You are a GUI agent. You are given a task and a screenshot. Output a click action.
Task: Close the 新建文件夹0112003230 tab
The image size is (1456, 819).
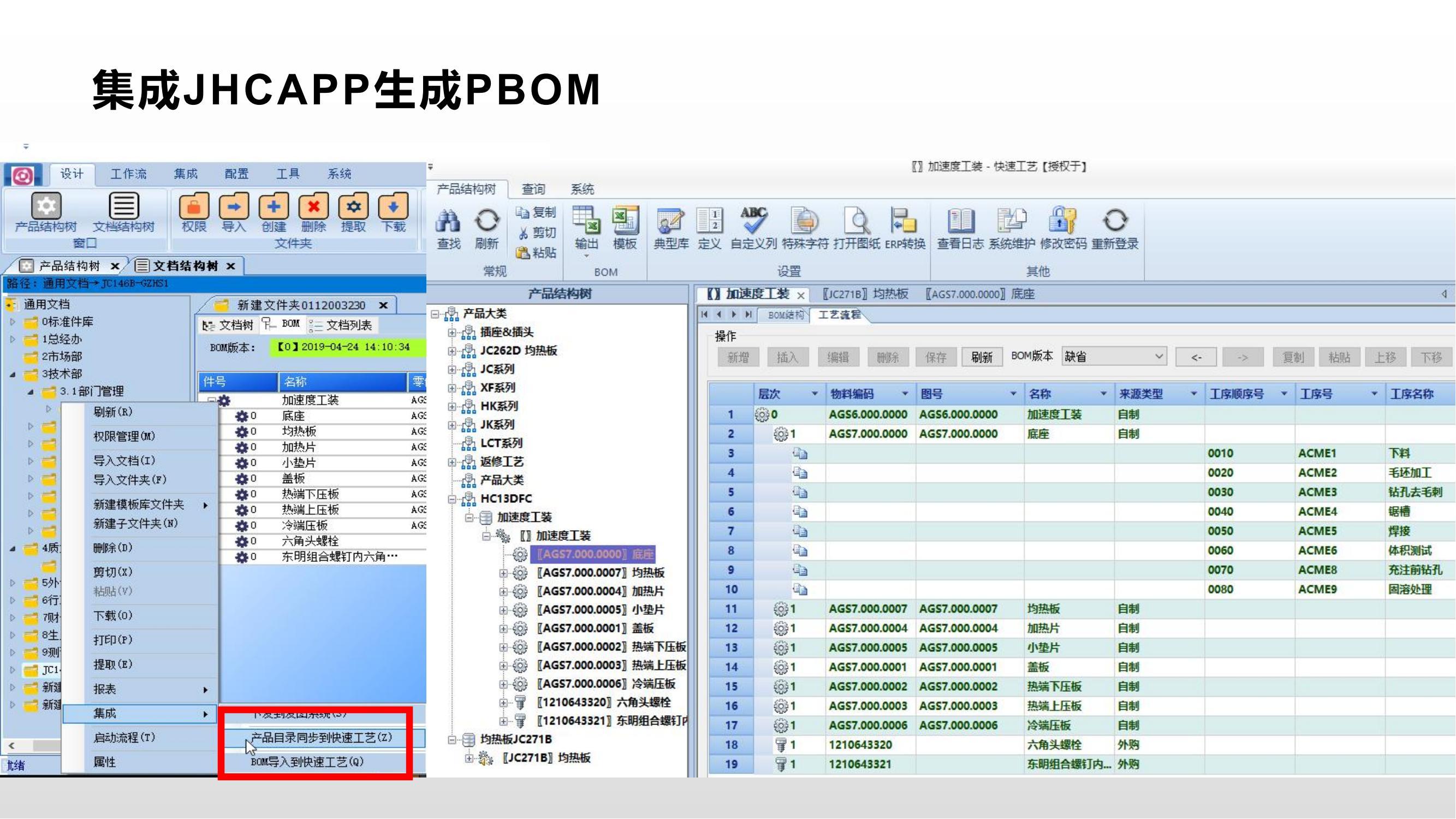point(383,305)
